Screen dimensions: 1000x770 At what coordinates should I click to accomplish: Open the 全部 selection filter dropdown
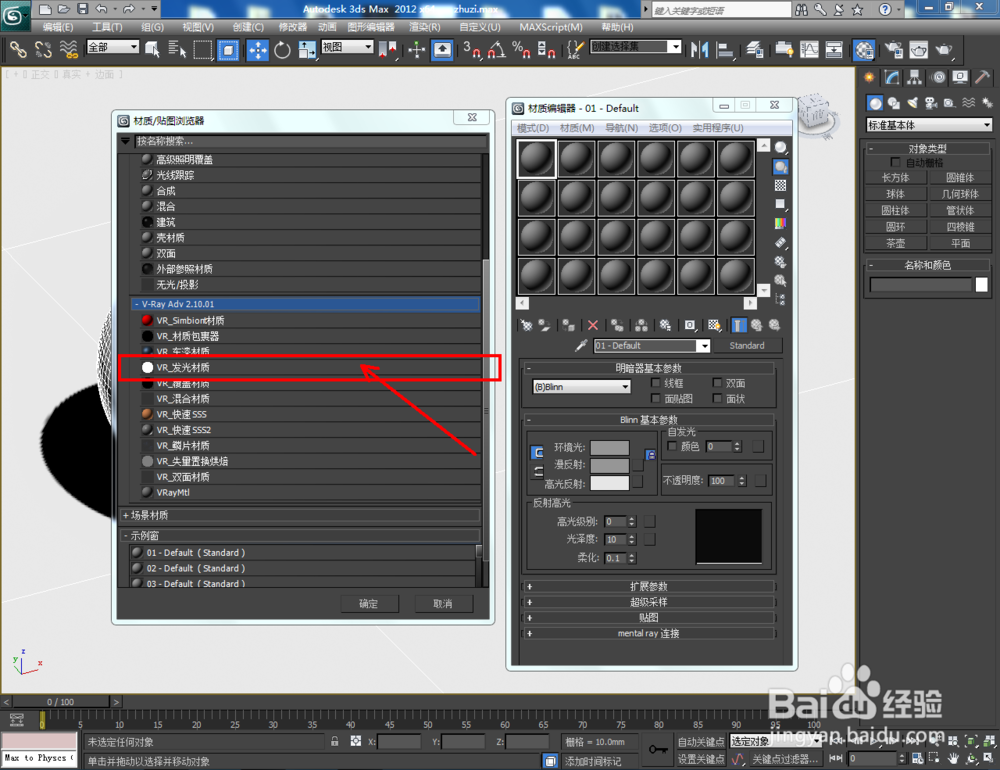113,47
